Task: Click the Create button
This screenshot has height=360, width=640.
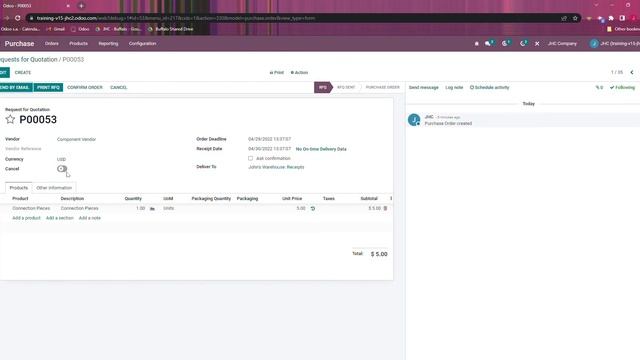Action: (23, 72)
